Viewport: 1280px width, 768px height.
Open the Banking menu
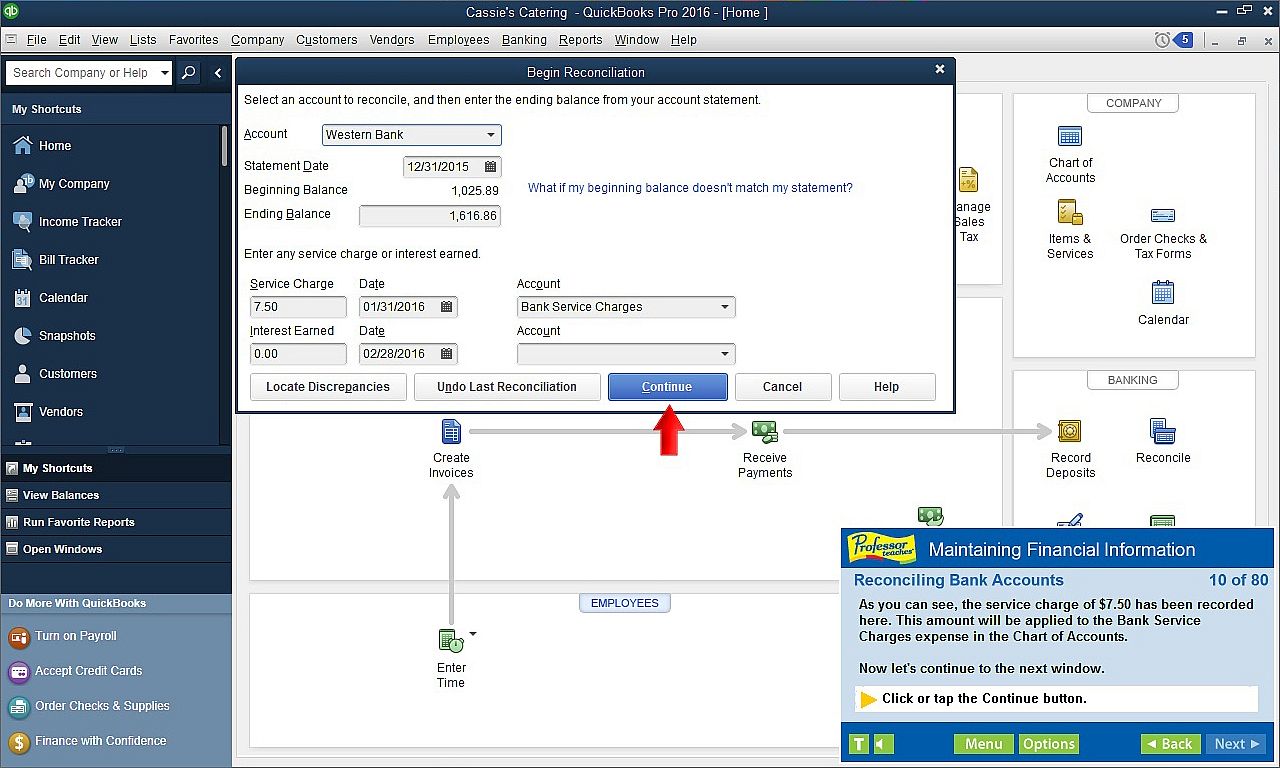524,40
